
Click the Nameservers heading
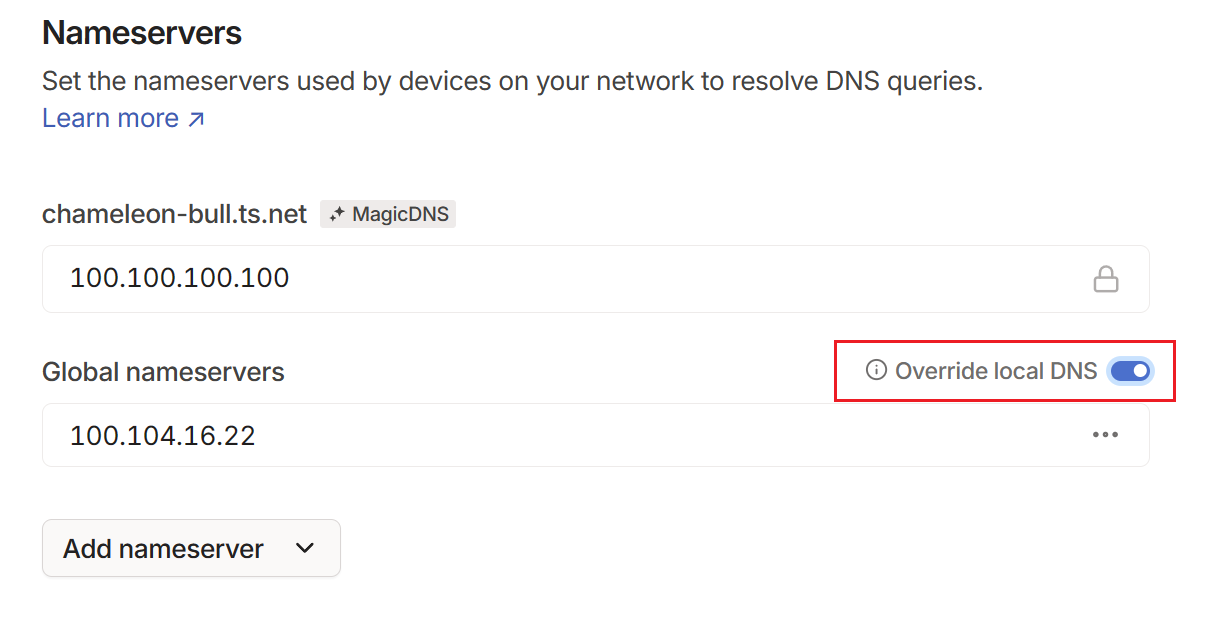pyautogui.click(x=142, y=33)
